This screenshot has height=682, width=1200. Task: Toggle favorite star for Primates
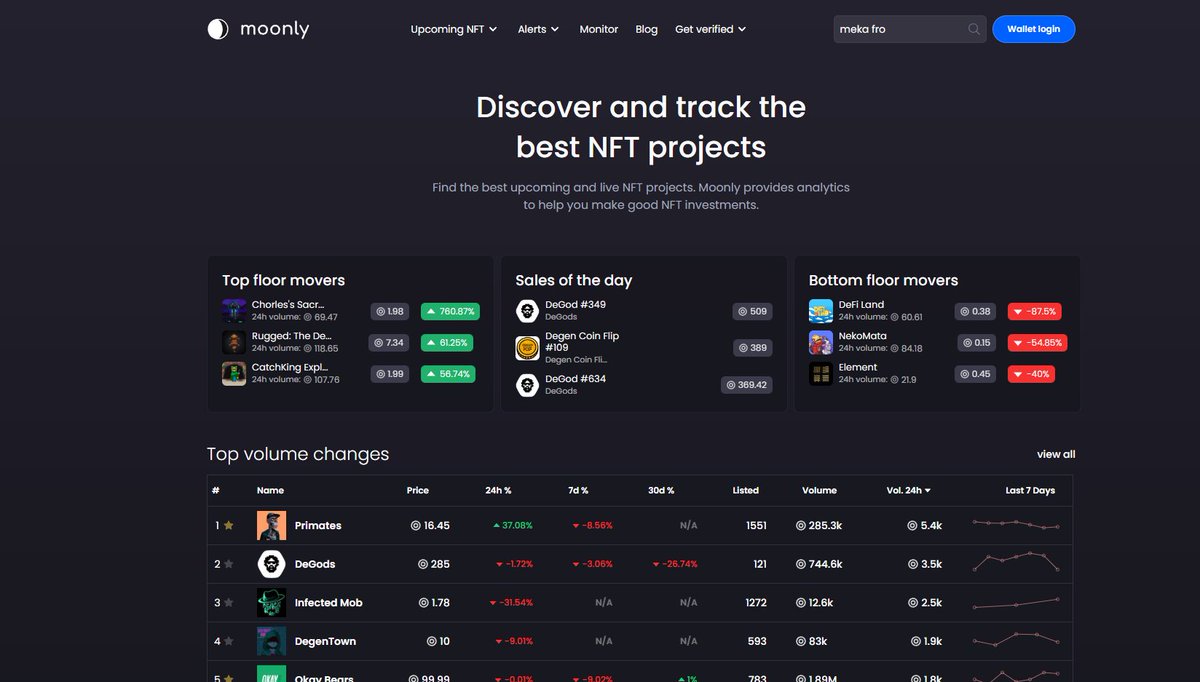(x=229, y=525)
